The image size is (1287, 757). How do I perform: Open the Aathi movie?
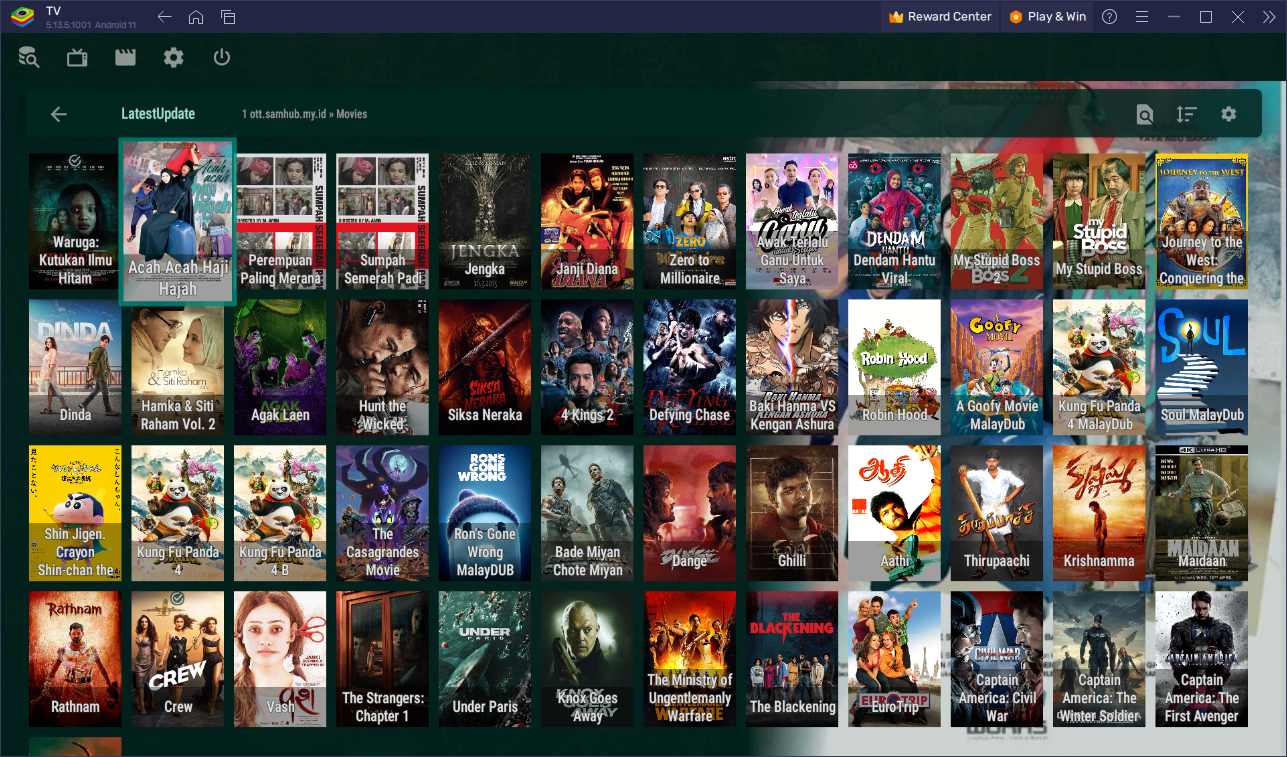(894, 513)
